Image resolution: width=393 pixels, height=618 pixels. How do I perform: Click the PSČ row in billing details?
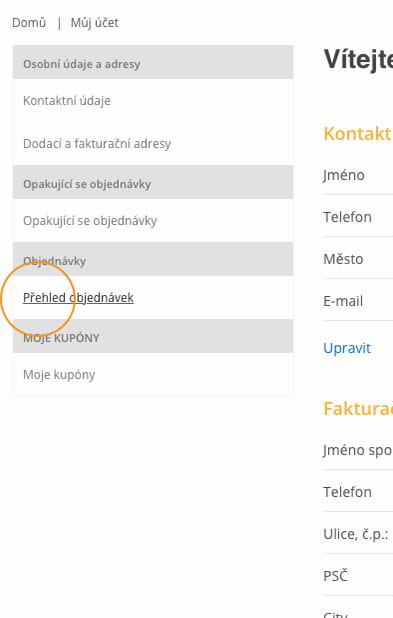point(358,576)
